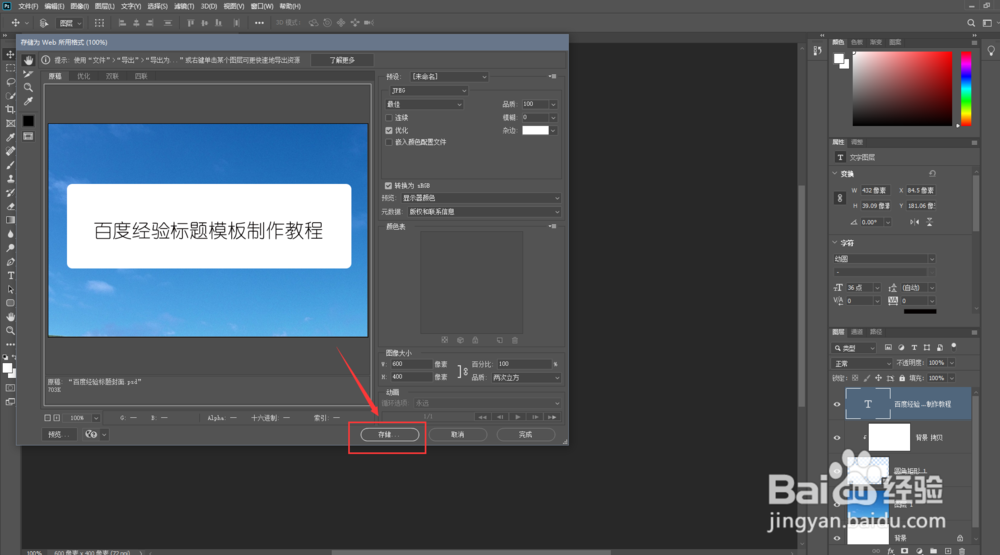Open the 两次立方 resample quality dropdown
Screen dimensions: 1000x555
click(526, 378)
